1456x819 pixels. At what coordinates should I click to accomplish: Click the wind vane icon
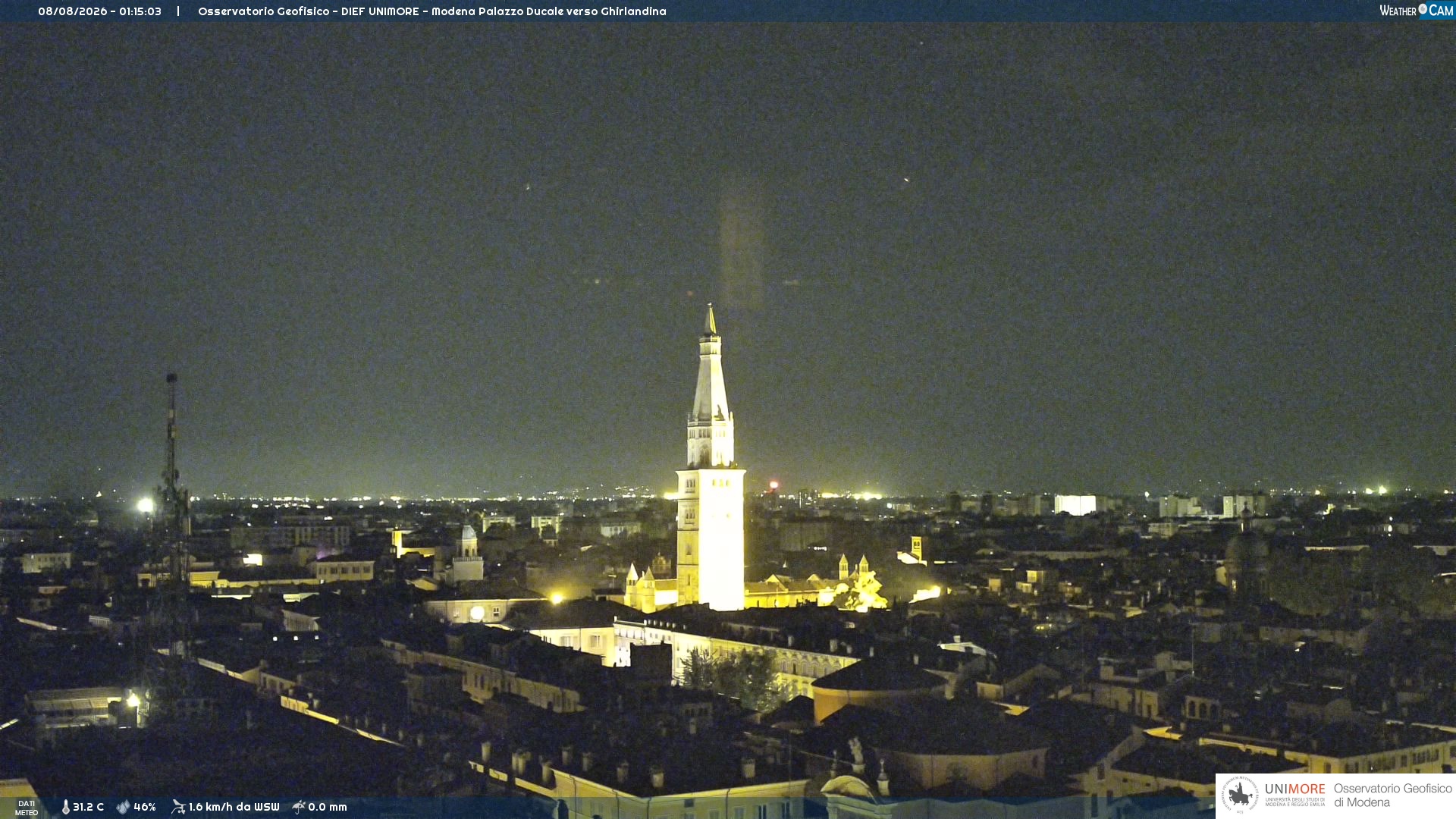tap(178, 807)
